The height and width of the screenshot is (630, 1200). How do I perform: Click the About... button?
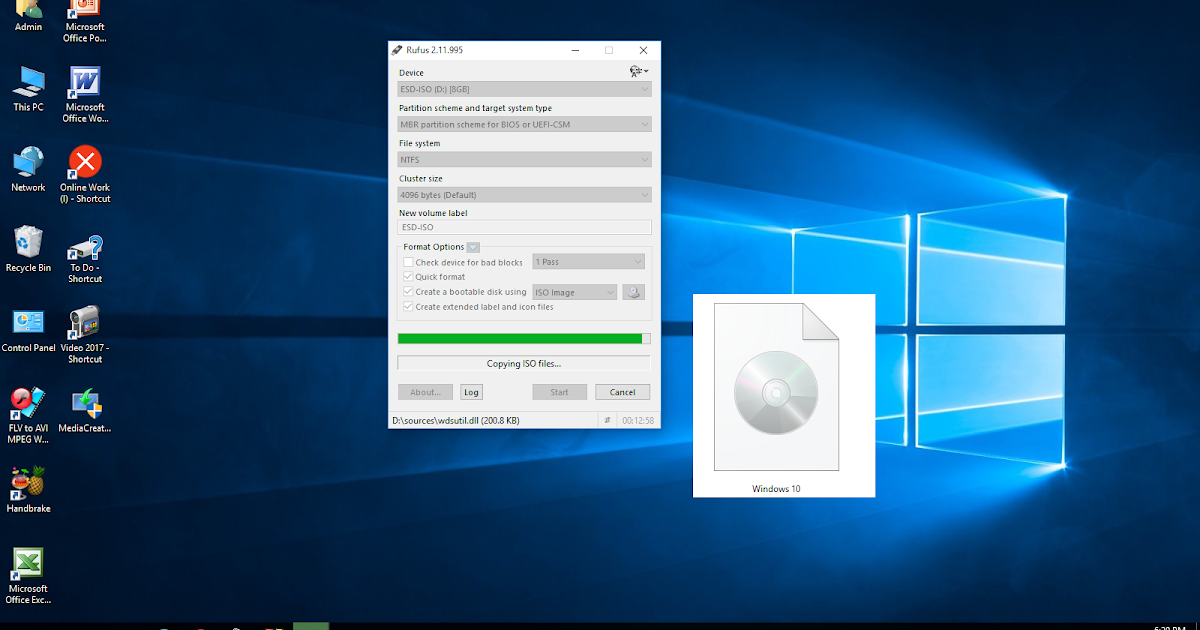click(425, 392)
